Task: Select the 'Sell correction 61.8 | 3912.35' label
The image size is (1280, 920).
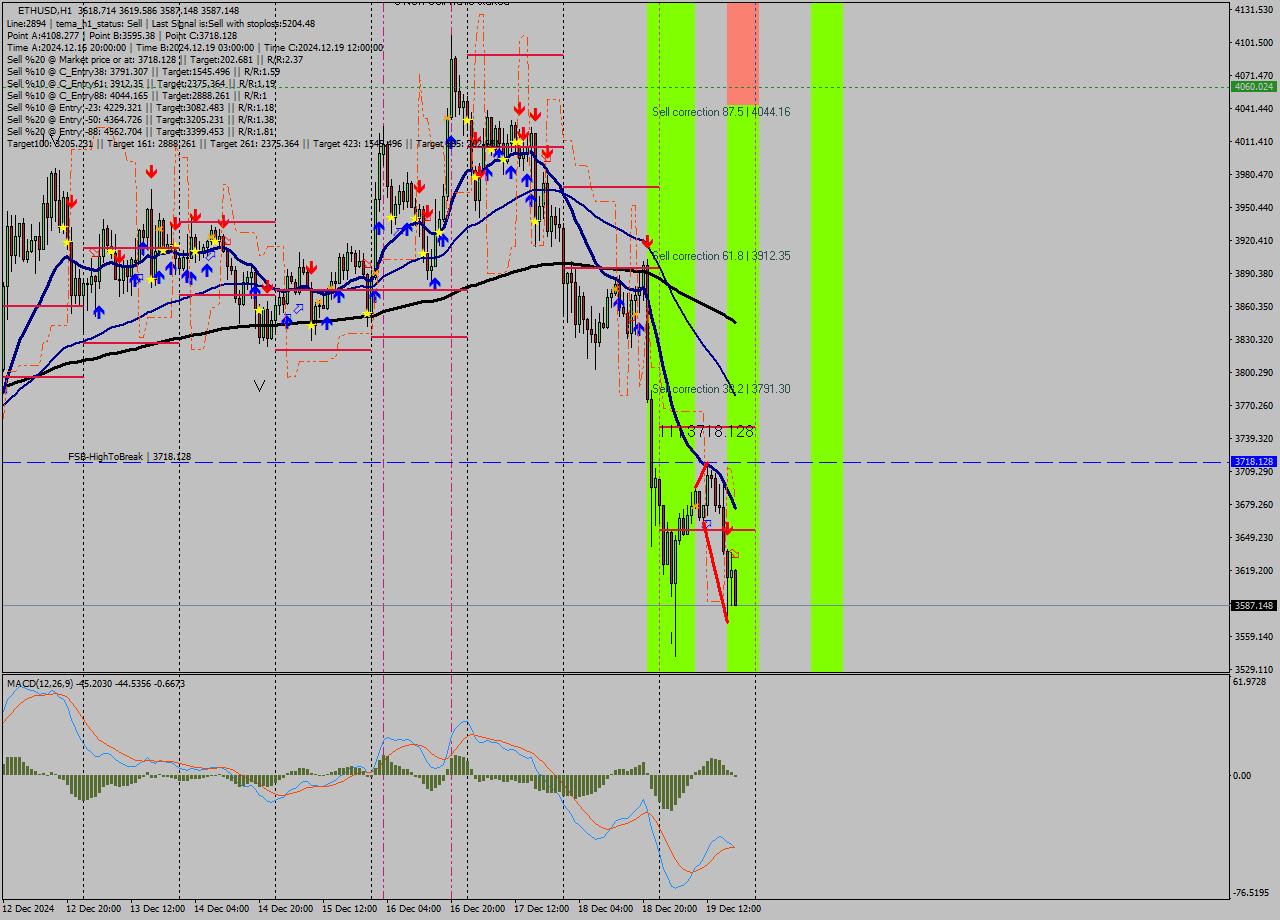Action: point(721,256)
